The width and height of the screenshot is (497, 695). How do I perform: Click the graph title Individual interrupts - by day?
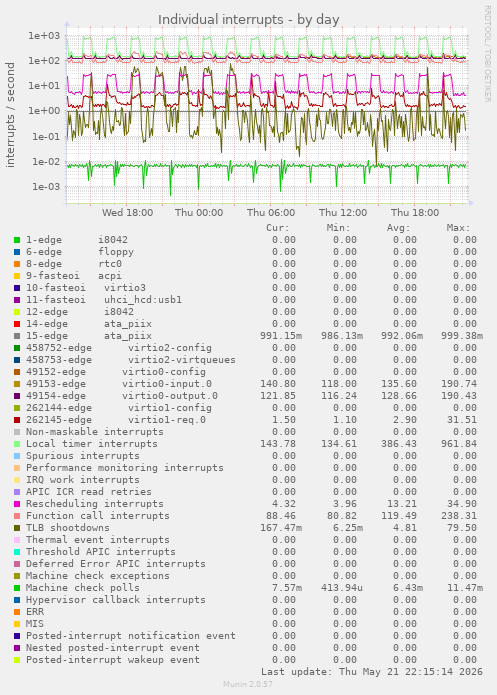click(249, 20)
